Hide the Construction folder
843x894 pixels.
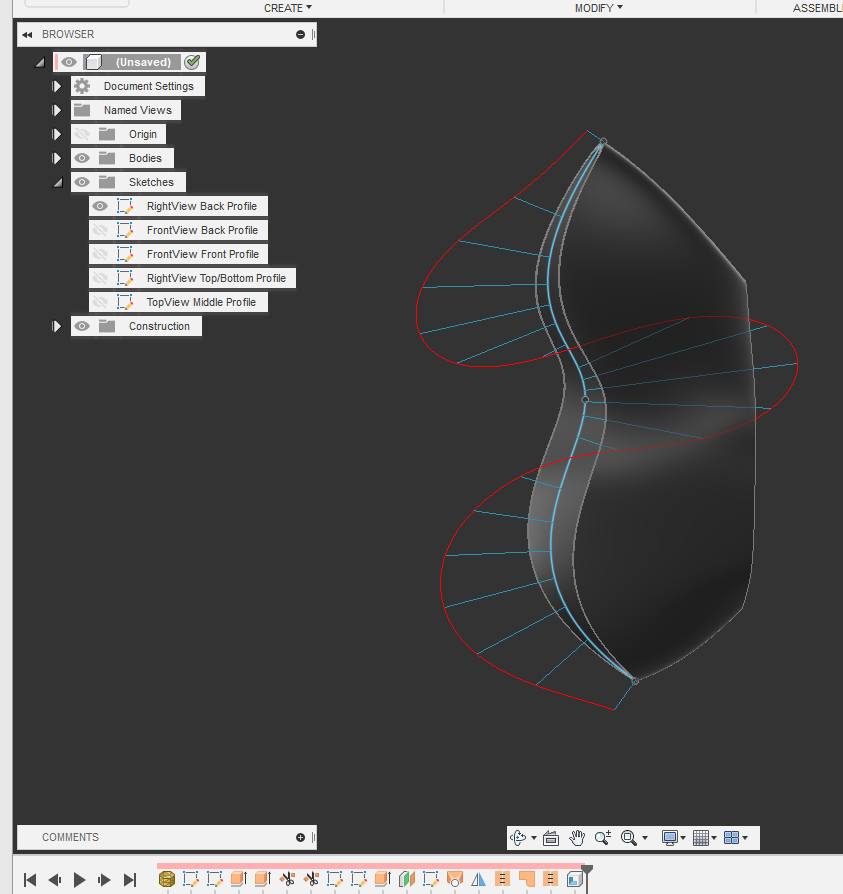pos(82,326)
